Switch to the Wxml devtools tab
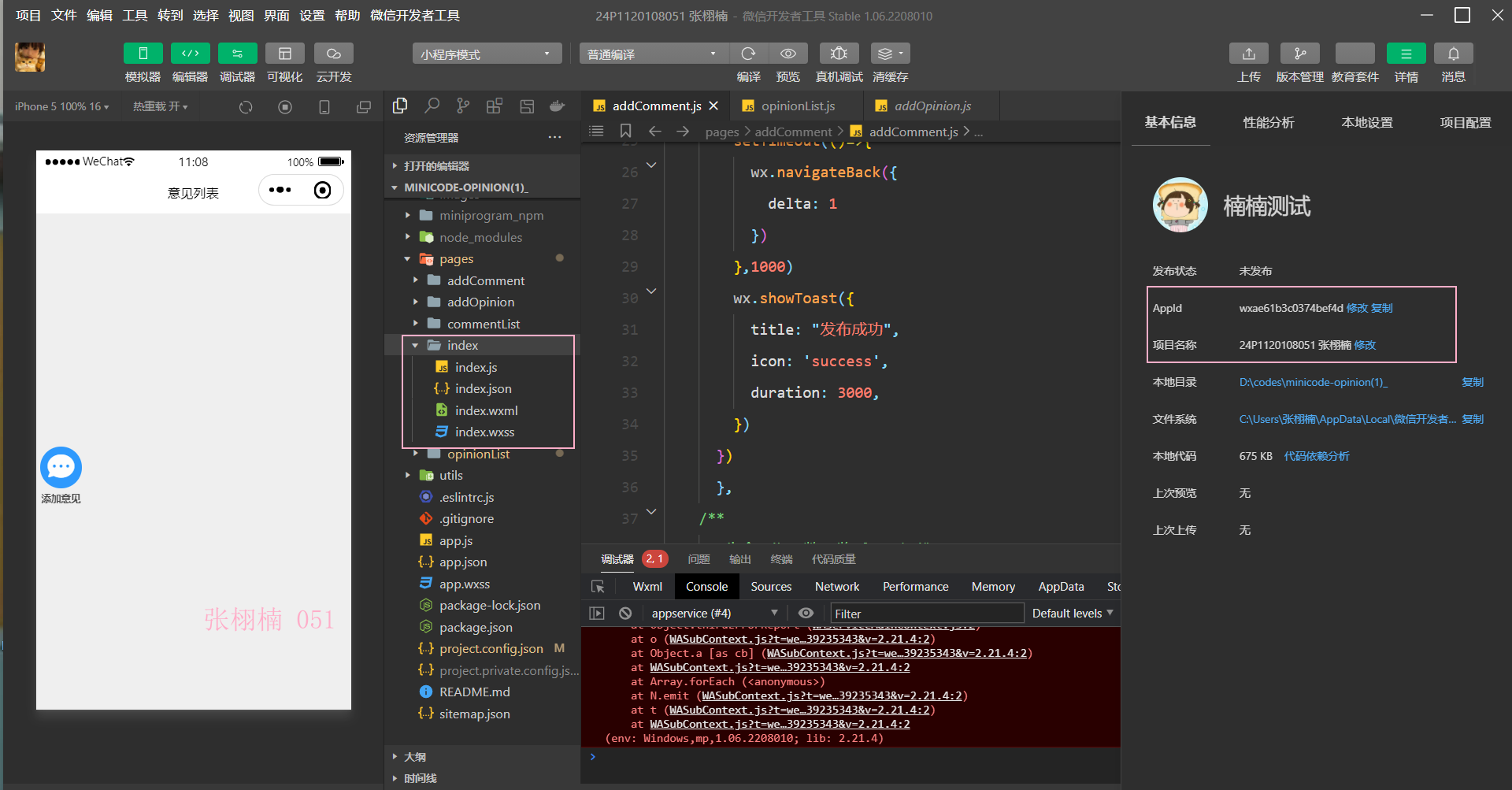The width and height of the screenshot is (1512, 790). pyautogui.click(x=647, y=586)
